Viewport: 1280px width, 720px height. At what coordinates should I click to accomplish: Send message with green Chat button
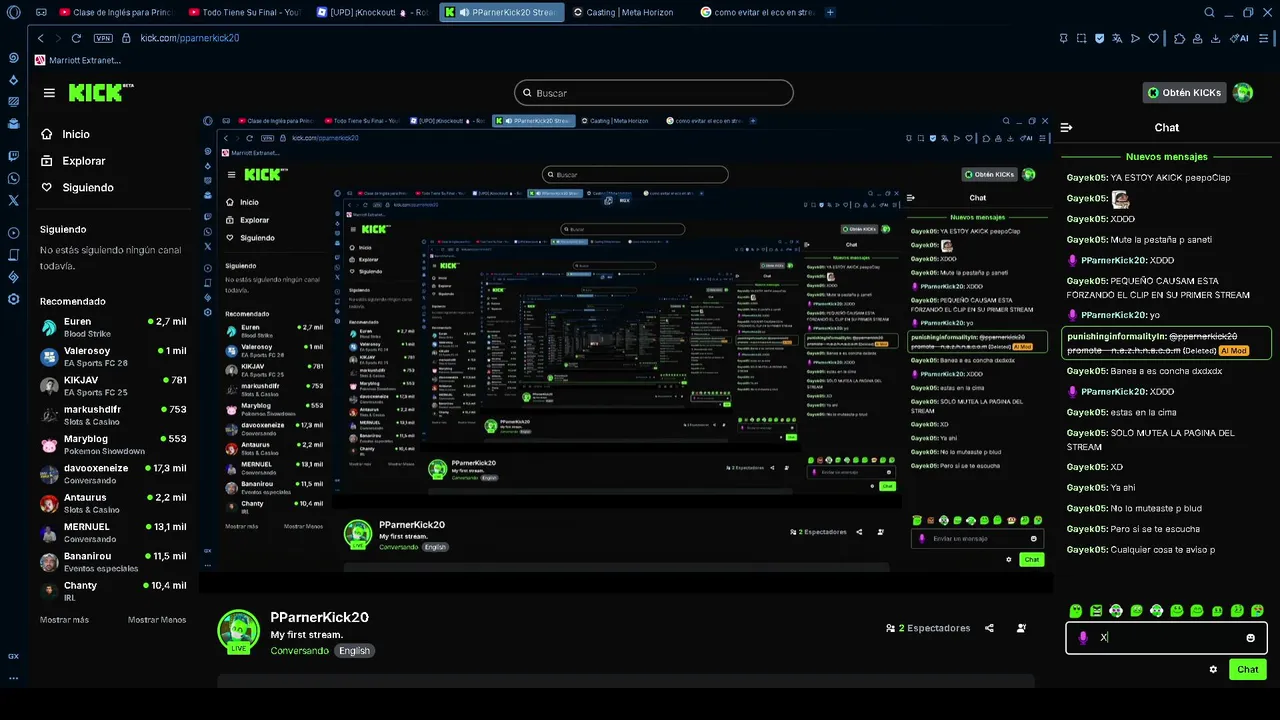coord(1248,669)
